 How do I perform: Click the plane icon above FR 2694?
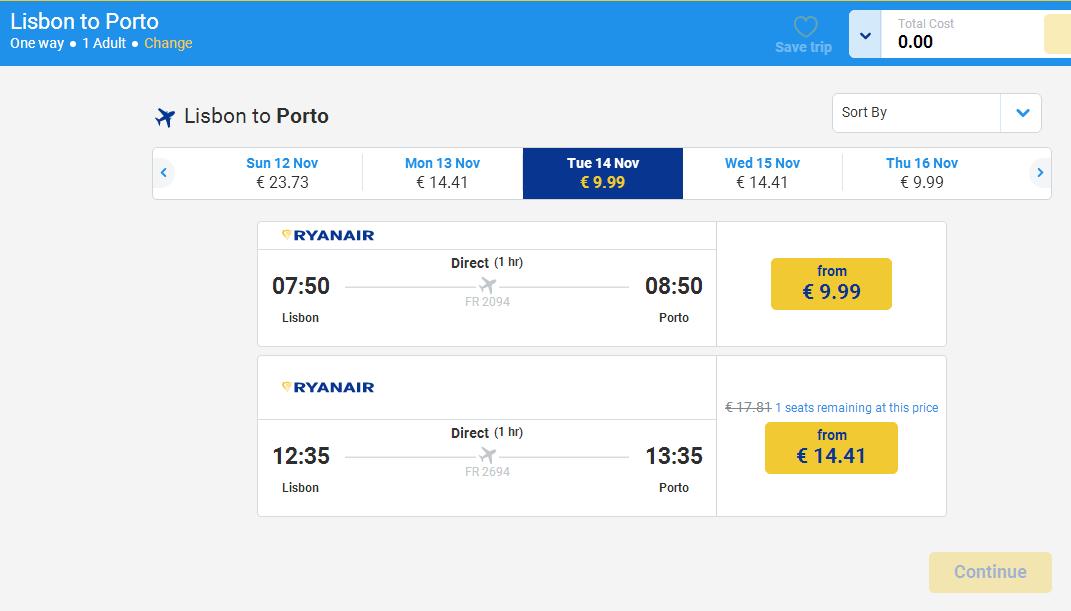(487, 456)
